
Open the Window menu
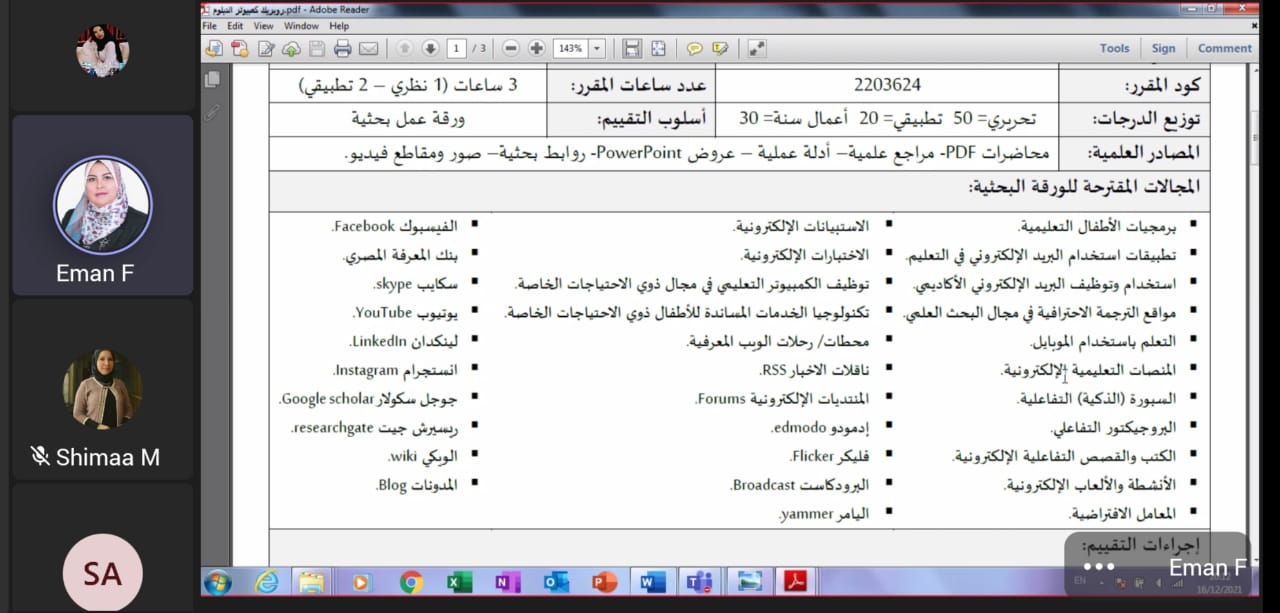point(301,26)
